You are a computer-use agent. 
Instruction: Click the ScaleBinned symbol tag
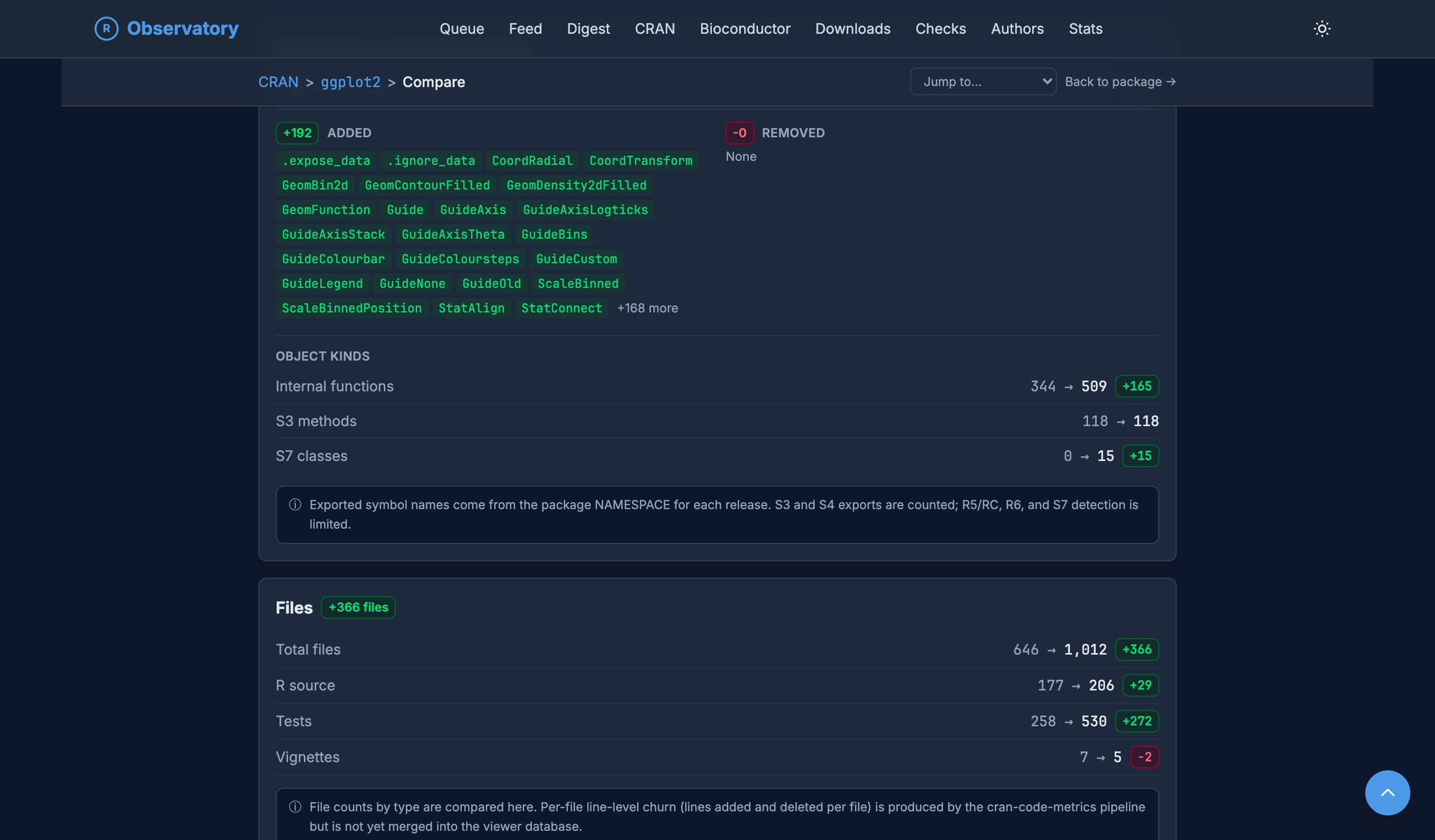(578, 283)
